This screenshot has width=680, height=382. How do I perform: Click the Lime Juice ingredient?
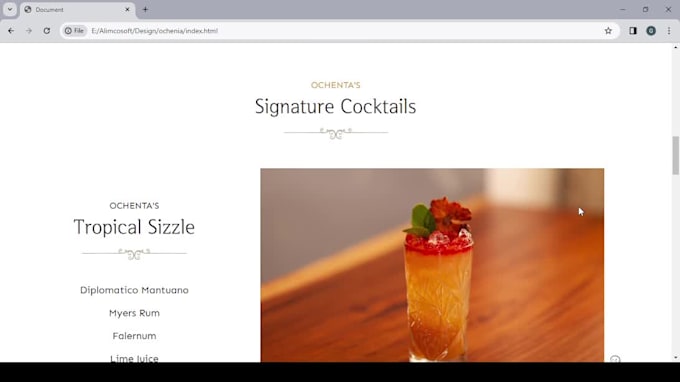(x=134, y=358)
